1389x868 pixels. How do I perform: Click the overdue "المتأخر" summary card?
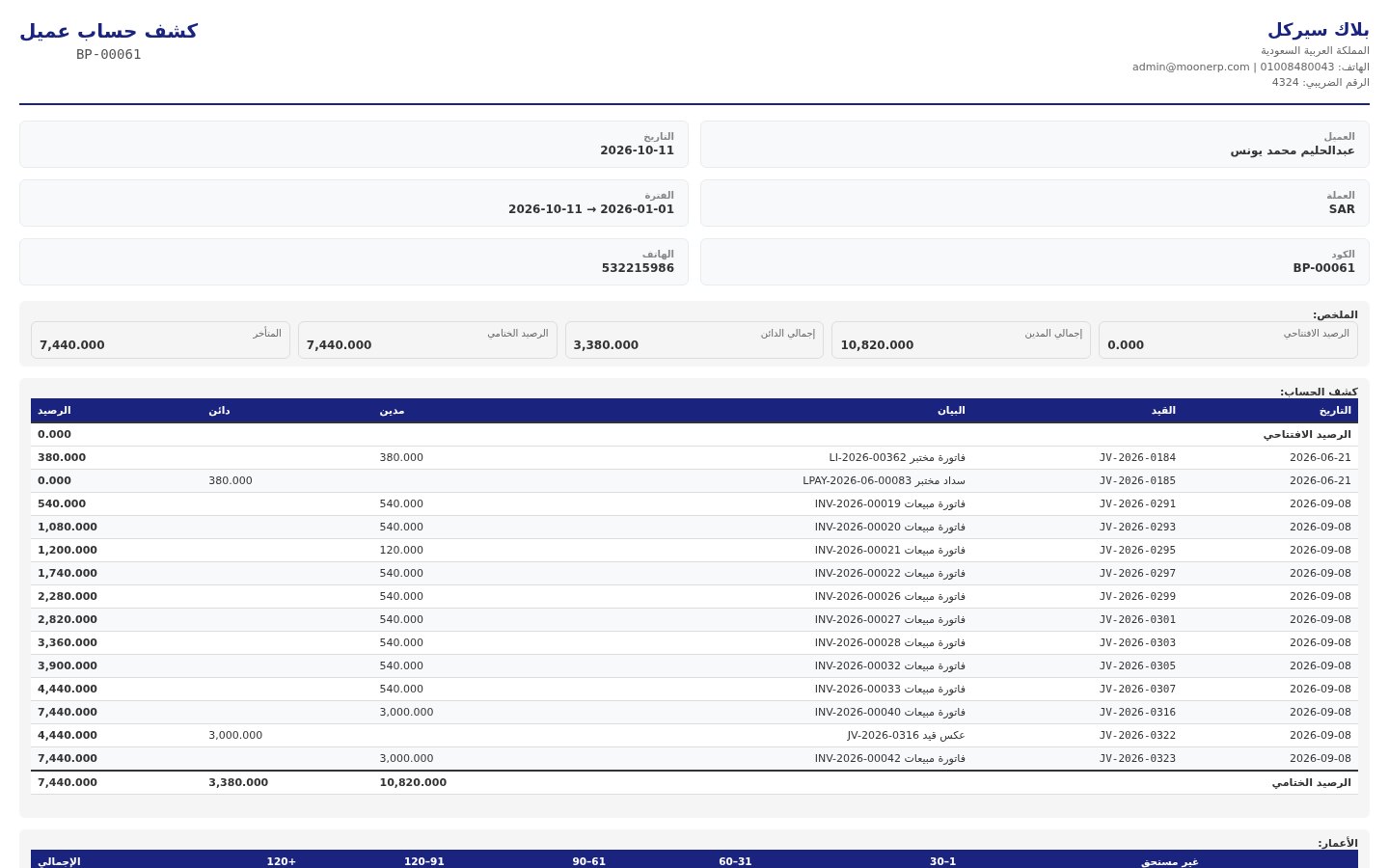coord(160,339)
